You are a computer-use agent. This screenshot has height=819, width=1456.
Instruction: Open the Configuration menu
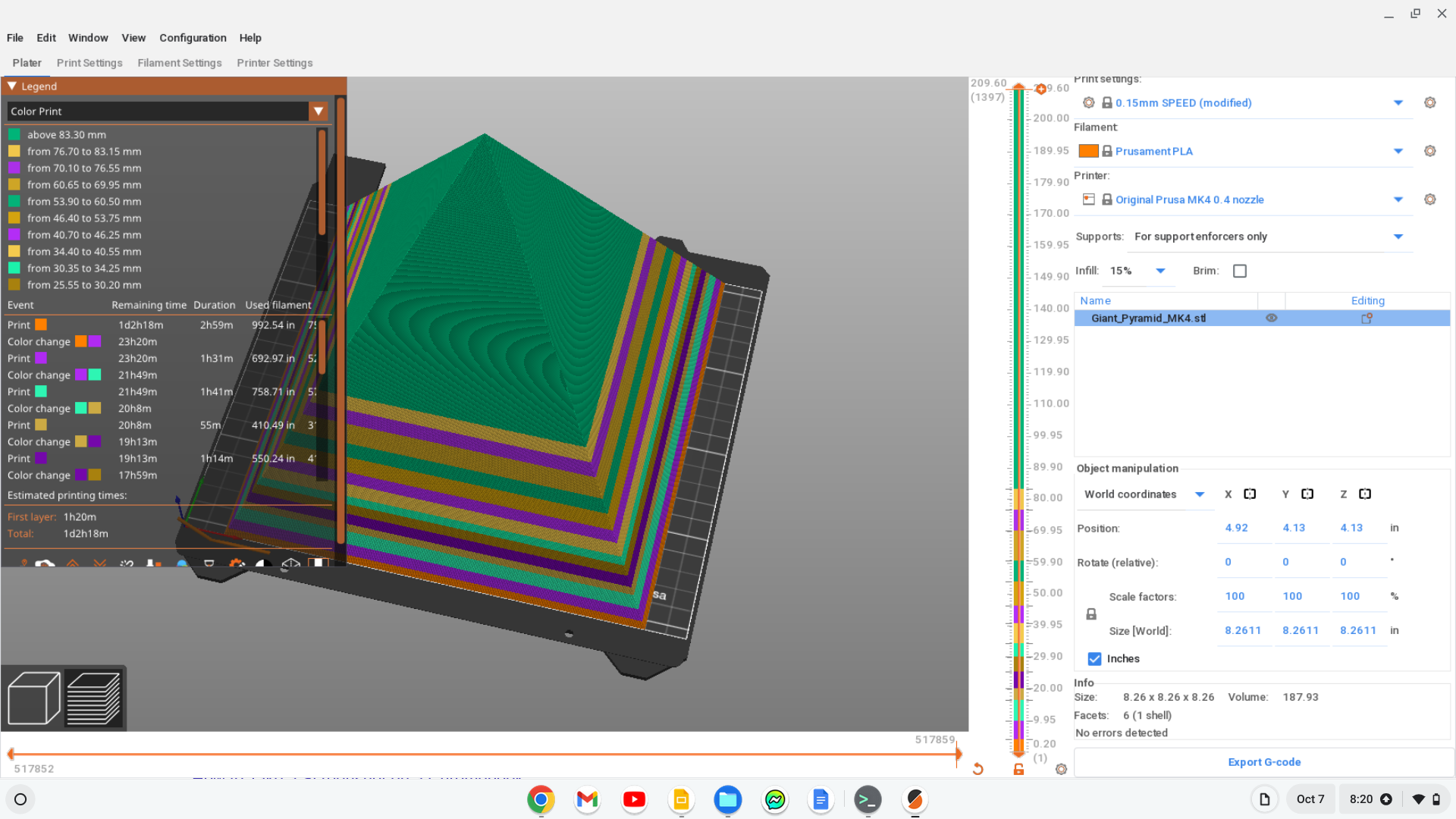click(x=193, y=38)
